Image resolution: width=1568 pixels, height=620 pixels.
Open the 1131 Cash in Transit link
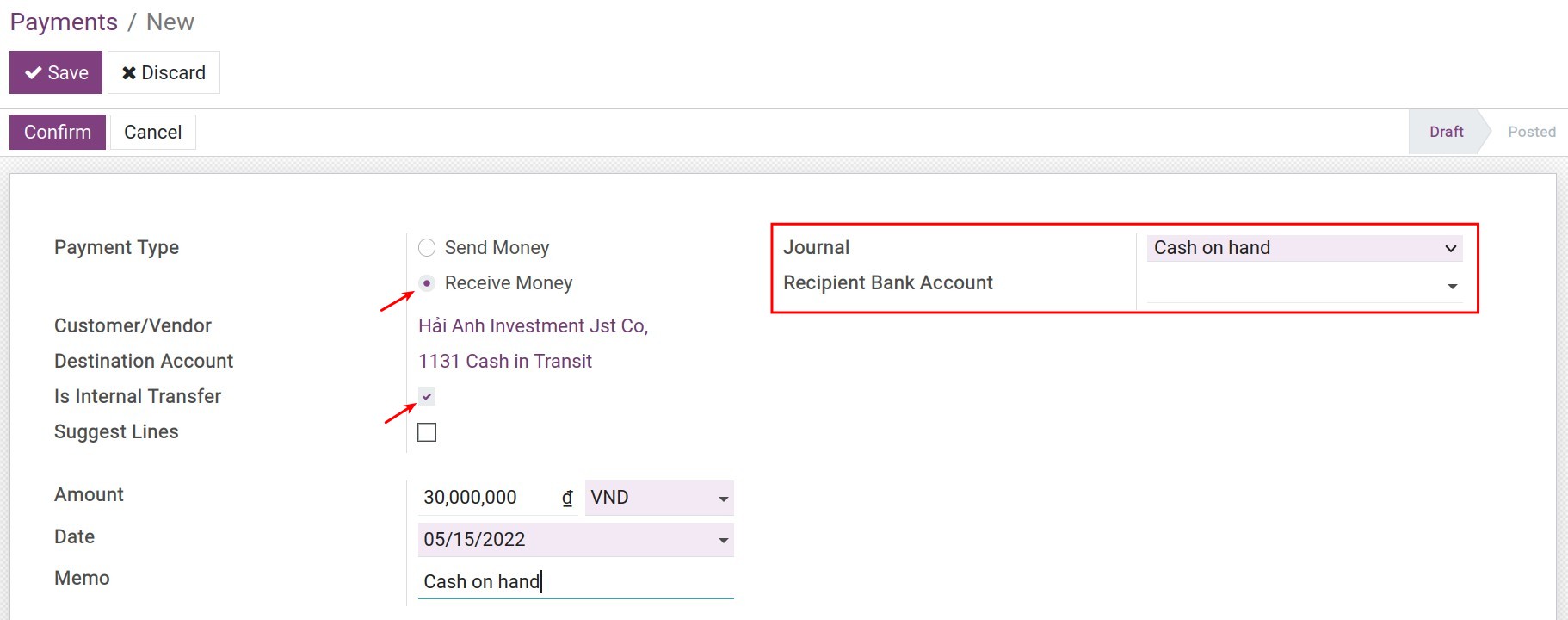(x=505, y=362)
